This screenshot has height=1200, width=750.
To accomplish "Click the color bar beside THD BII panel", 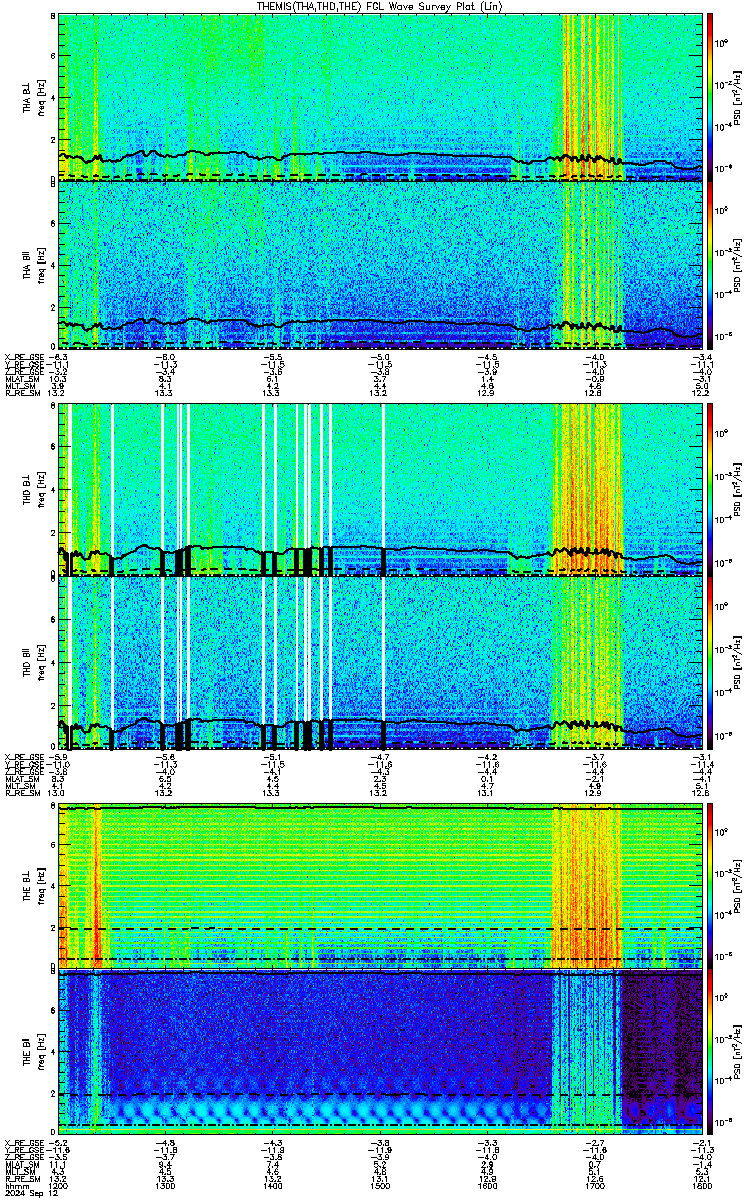I will pos(710,662).
